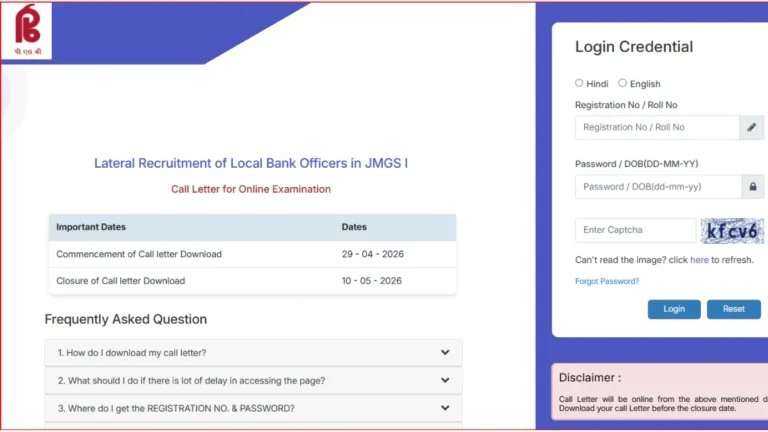Click the chevron on FAQ question 3
Screen dimensions: 768x432
coord(445,408)
